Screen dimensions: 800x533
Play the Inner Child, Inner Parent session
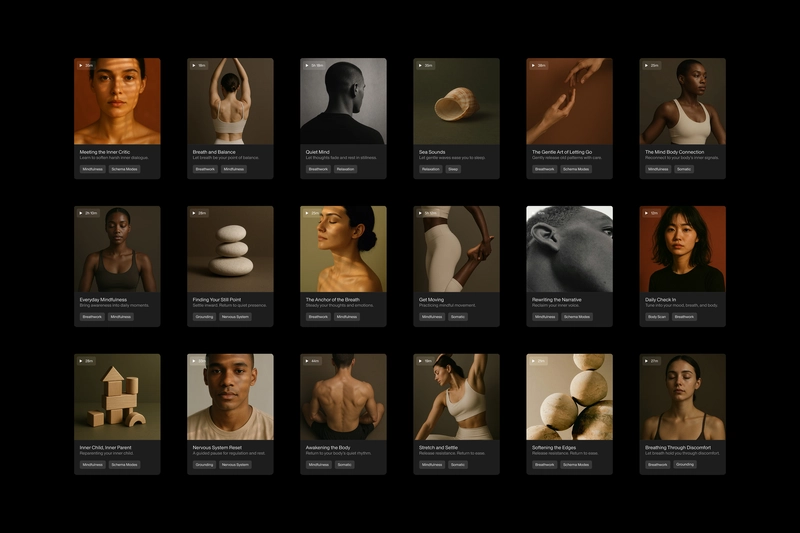click(x=81, y=361)
